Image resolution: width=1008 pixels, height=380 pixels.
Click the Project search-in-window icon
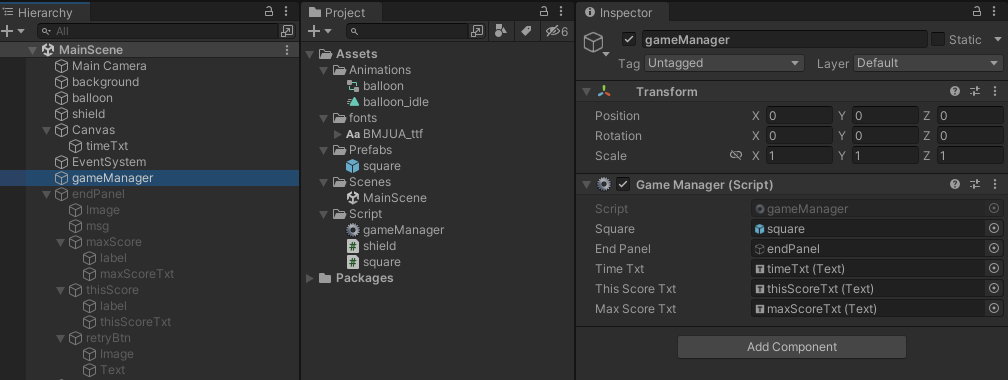point(477,31)
